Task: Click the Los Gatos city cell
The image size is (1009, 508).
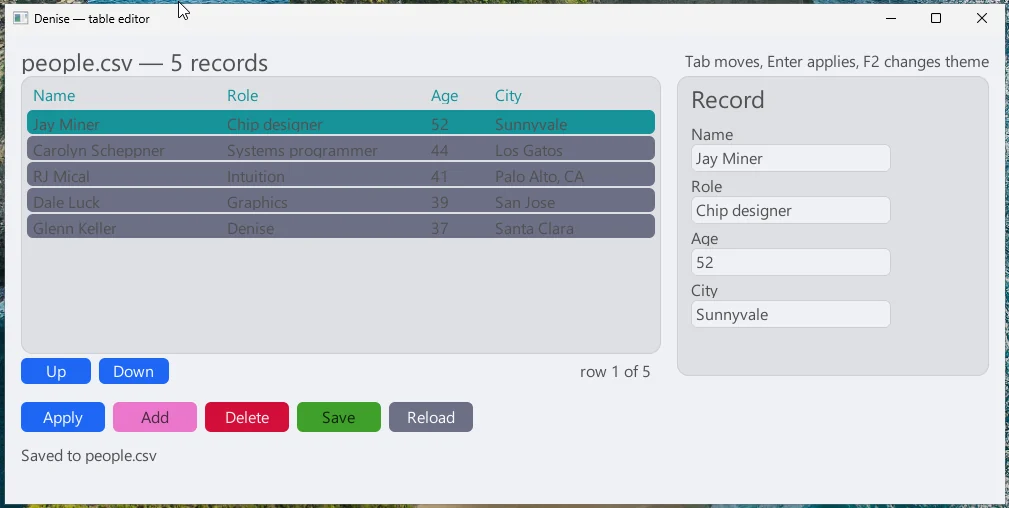Action: tap(529, 151)
